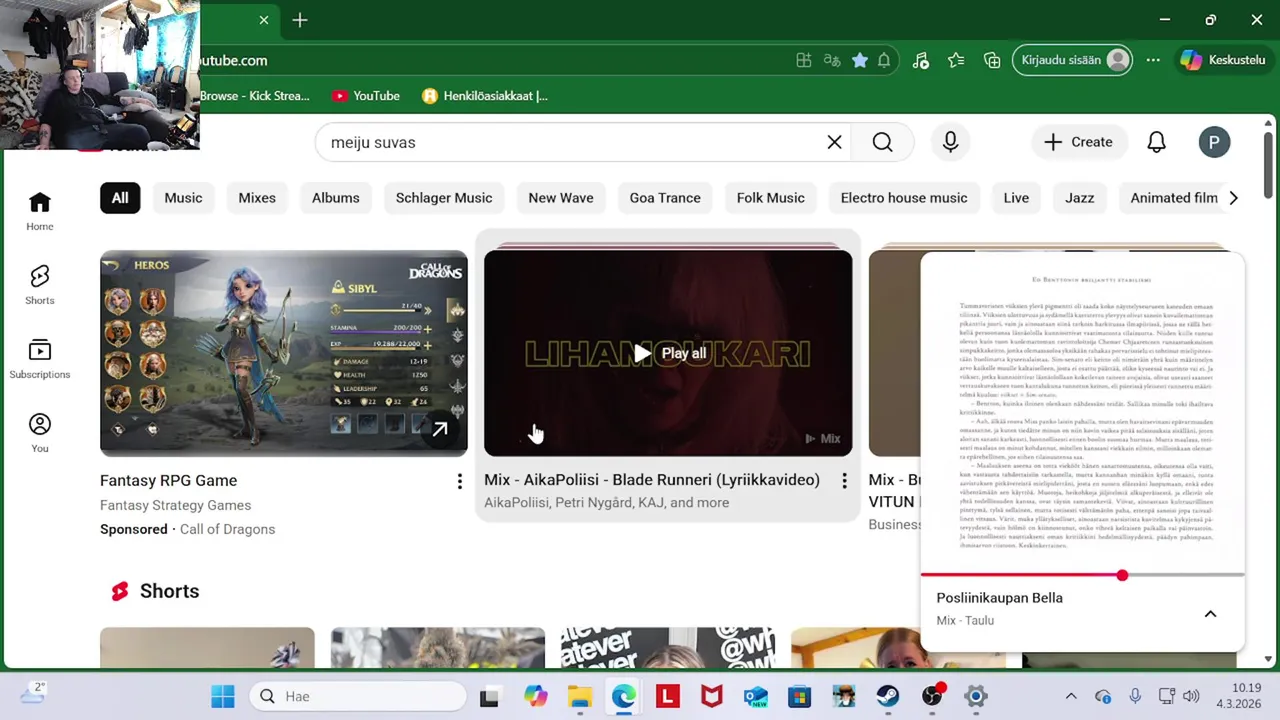Open Microsoft Store from taskbar
This screenshot has height=720, width=1280.
pos(799,696)
